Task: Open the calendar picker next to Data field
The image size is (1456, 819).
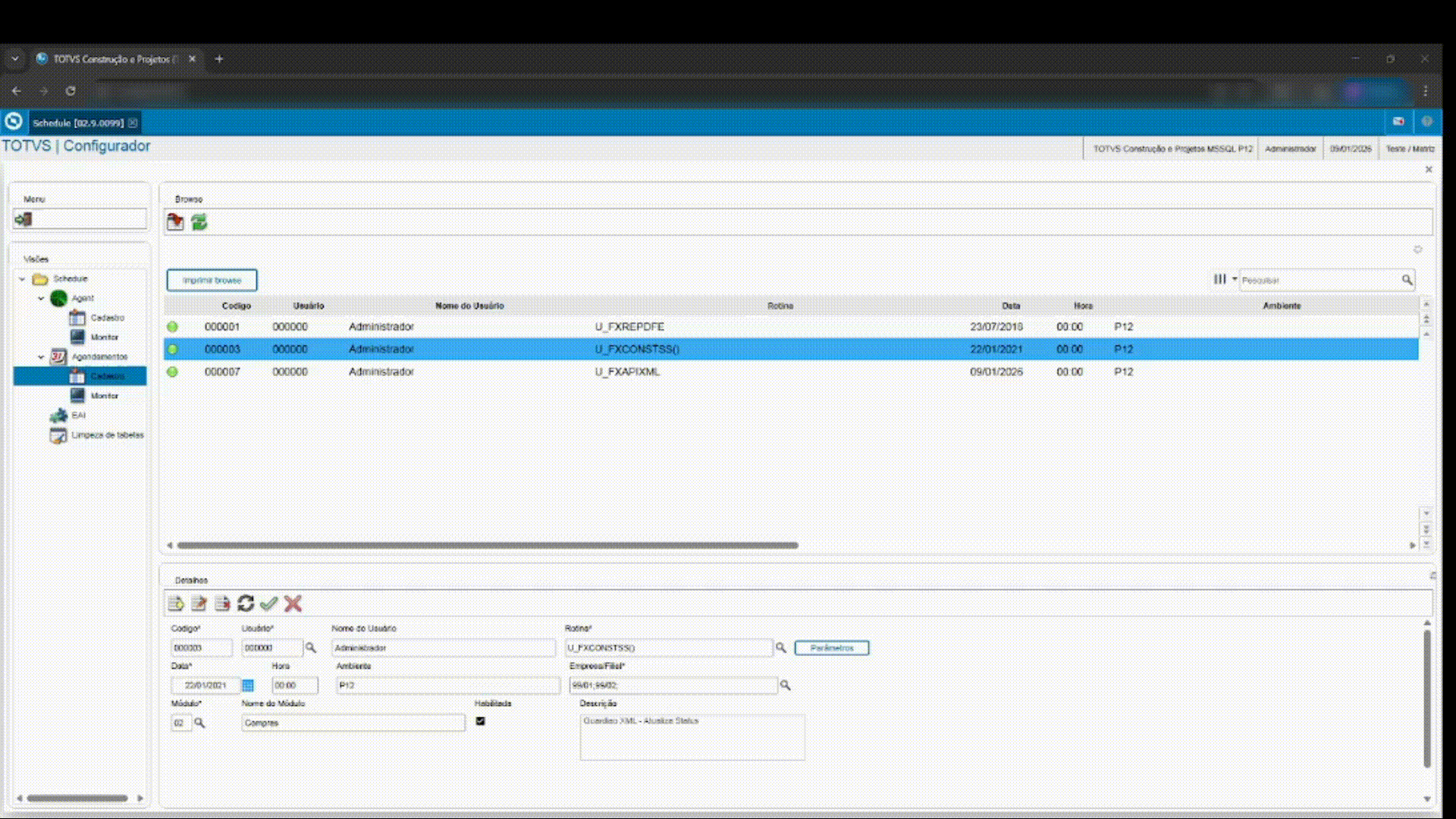Action: pyautogui.click(x=248, y=686)
